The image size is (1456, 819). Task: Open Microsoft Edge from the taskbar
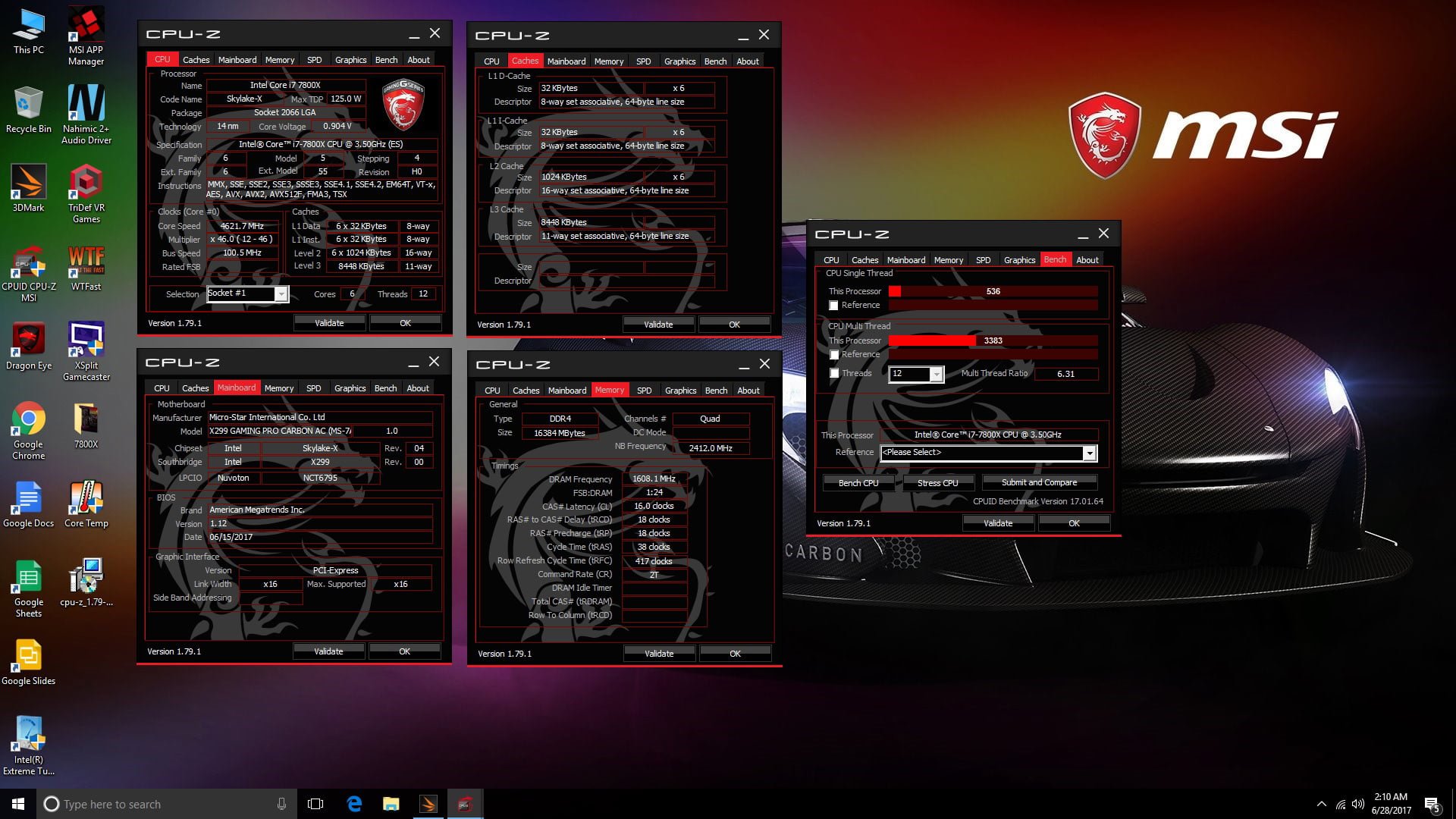pyautogui.click(x=354, y=804)
